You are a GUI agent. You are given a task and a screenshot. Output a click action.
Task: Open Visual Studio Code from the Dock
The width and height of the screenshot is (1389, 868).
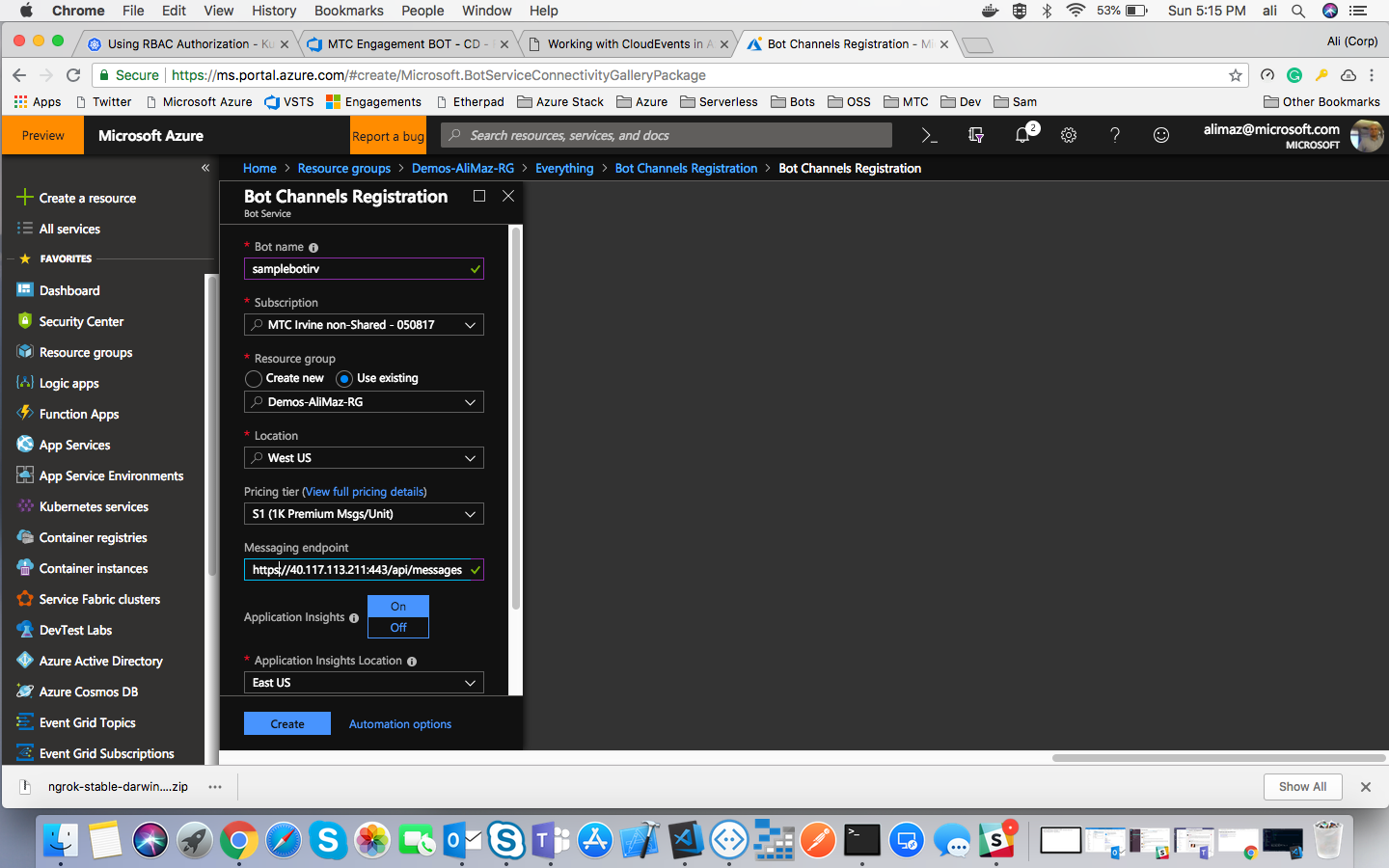click(685, 841)
